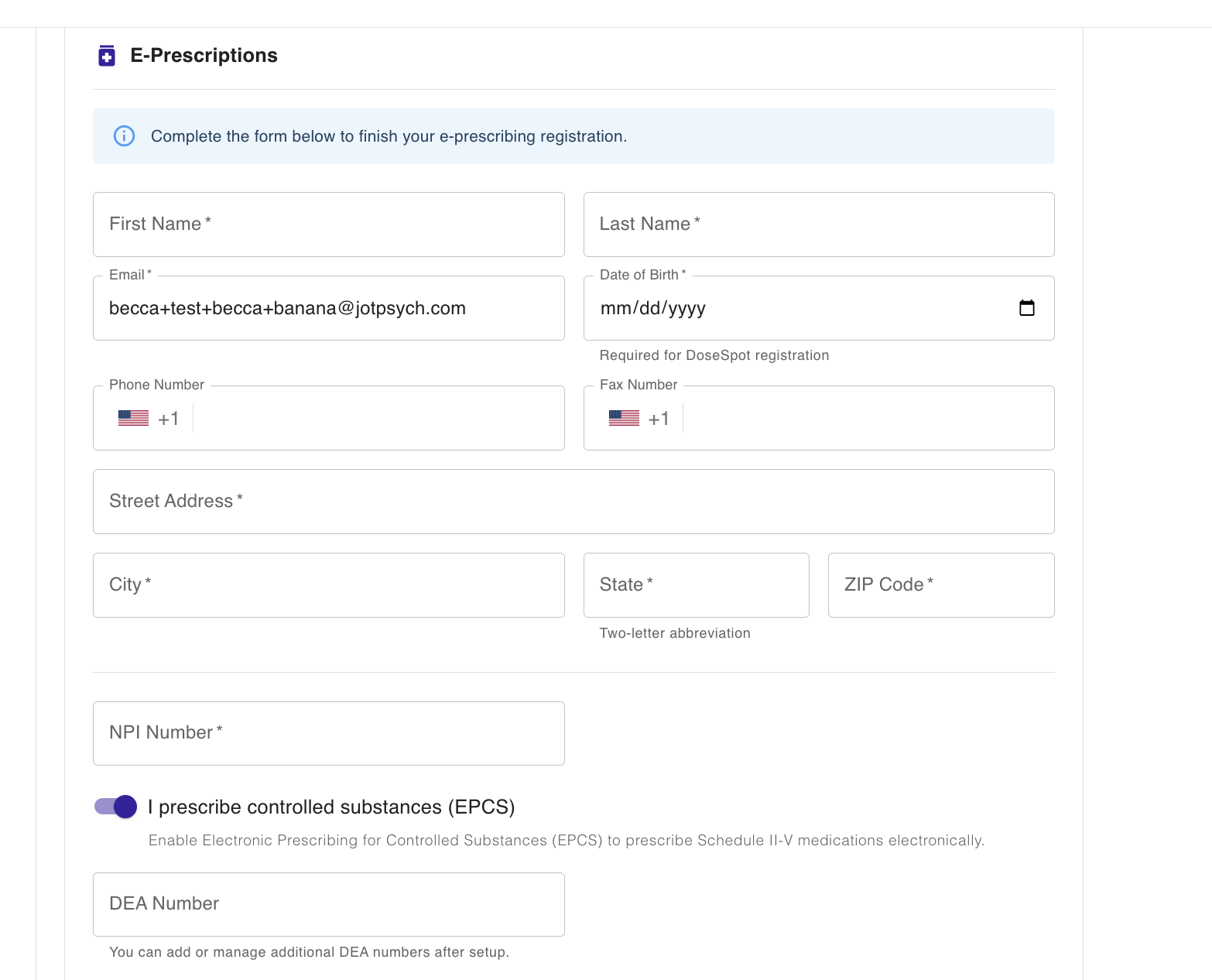Open the Date of Birth calendar picker
Screen dimensions: 1212x980
click(1026, 308)
